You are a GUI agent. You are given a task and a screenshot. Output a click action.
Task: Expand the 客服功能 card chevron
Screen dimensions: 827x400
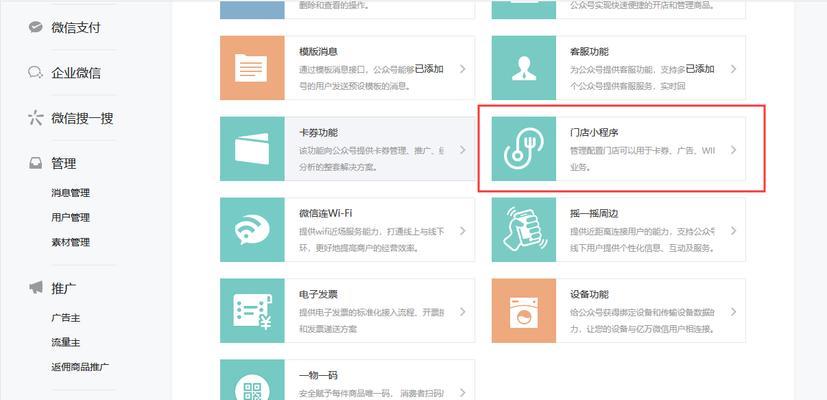(x=734, y=69)
